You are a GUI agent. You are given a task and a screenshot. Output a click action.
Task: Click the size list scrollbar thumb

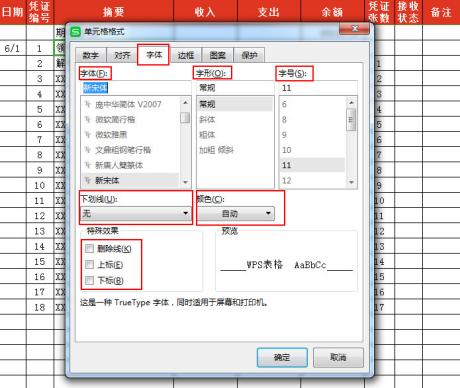click(x=351, y=120)
